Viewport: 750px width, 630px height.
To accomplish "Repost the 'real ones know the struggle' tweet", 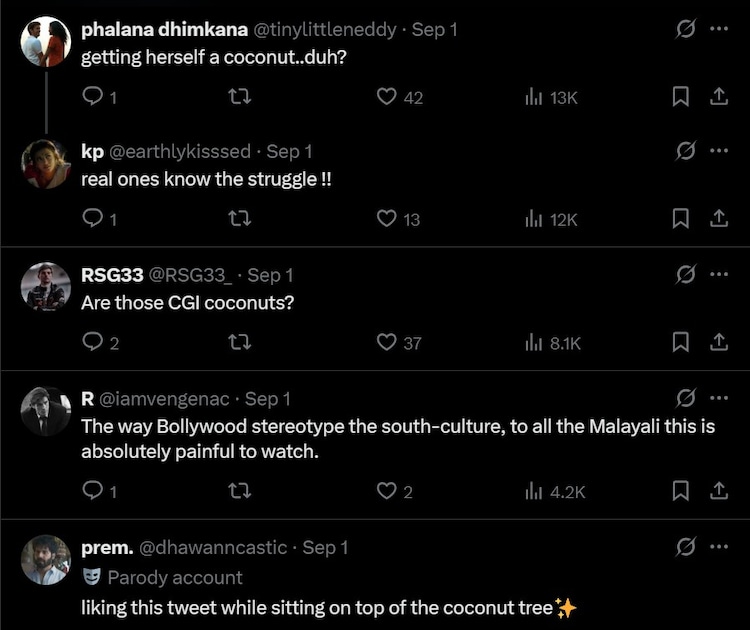I will [x=239, y=219].
